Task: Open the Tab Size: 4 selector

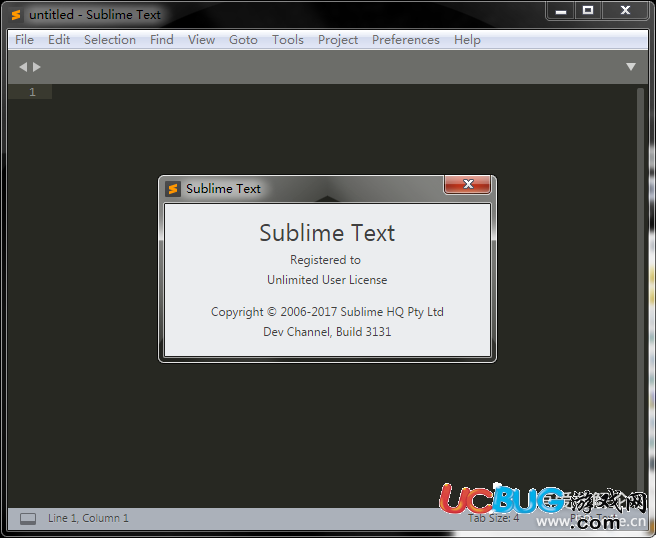Action: [x=493, y=518]
